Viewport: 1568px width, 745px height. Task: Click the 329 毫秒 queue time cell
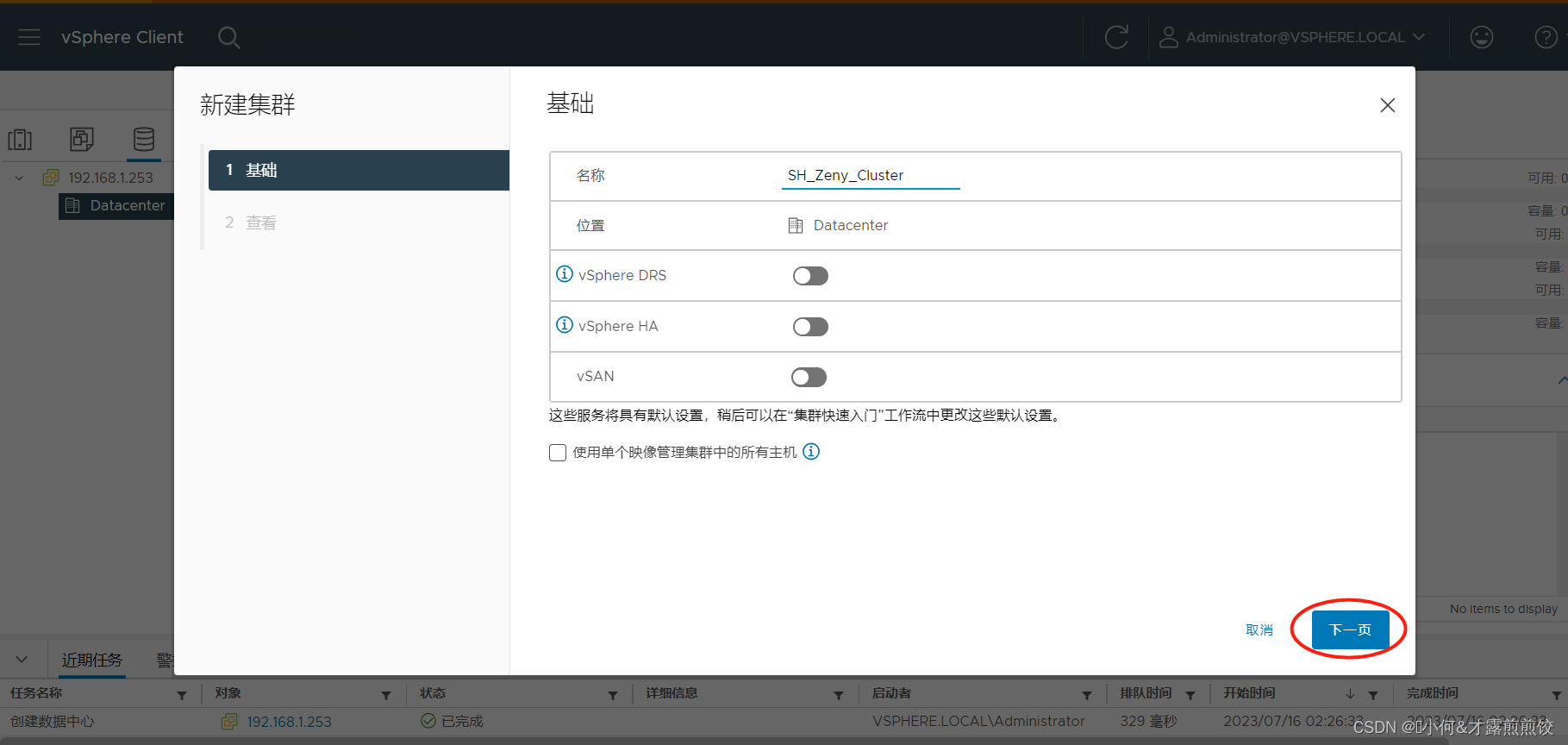point(1148,721)
